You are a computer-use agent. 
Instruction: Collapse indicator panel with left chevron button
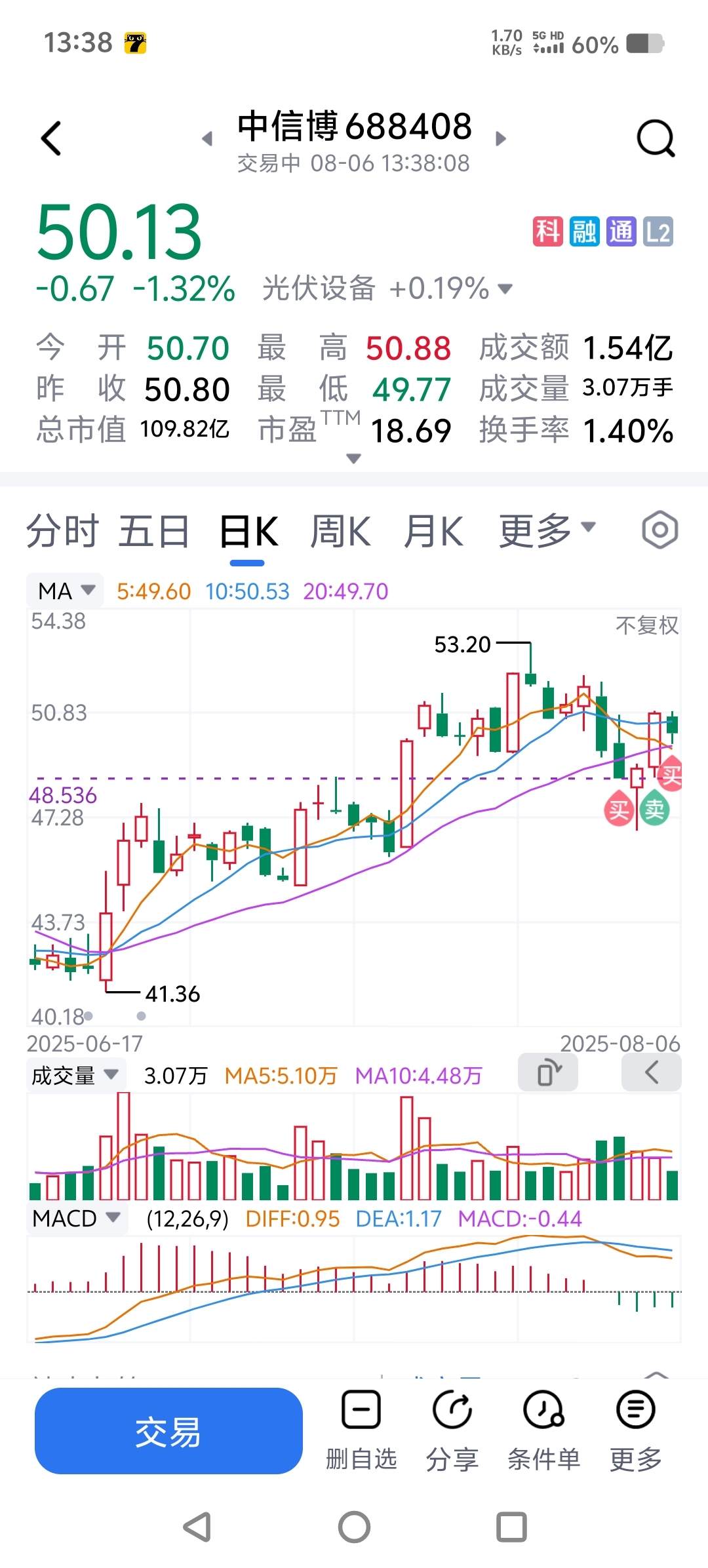[x=651, y=1073]
